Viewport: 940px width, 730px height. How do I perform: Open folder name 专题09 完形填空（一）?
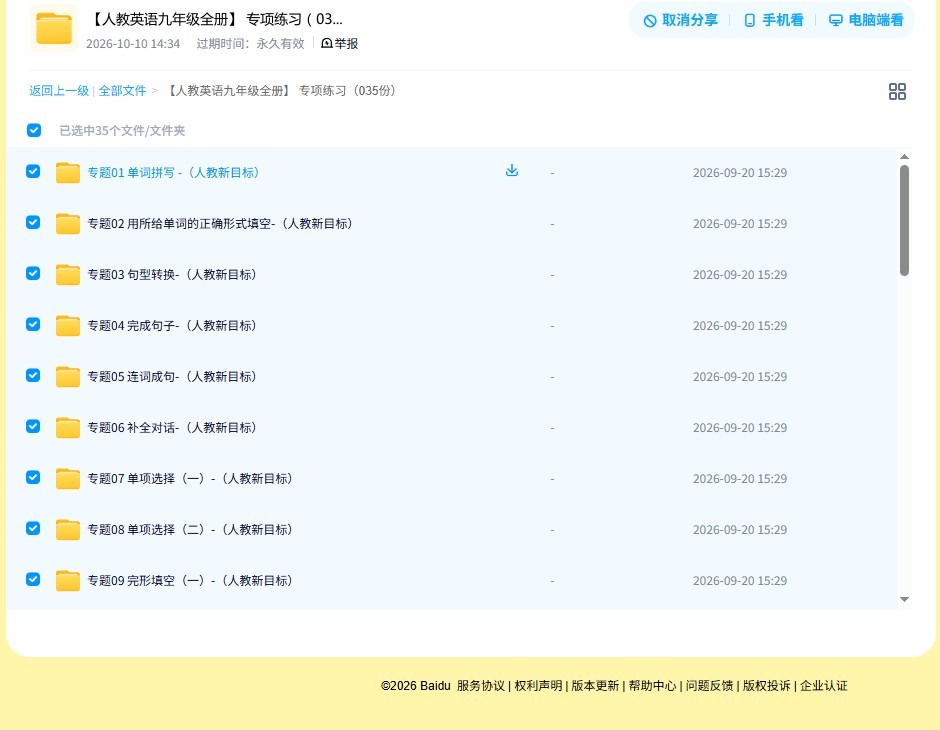tap(190, 580)
